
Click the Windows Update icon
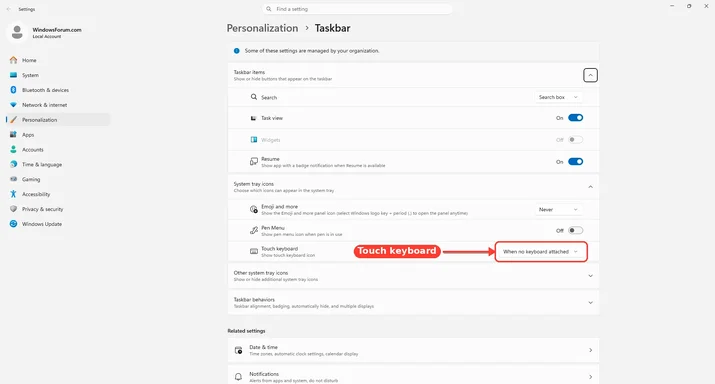13,224
